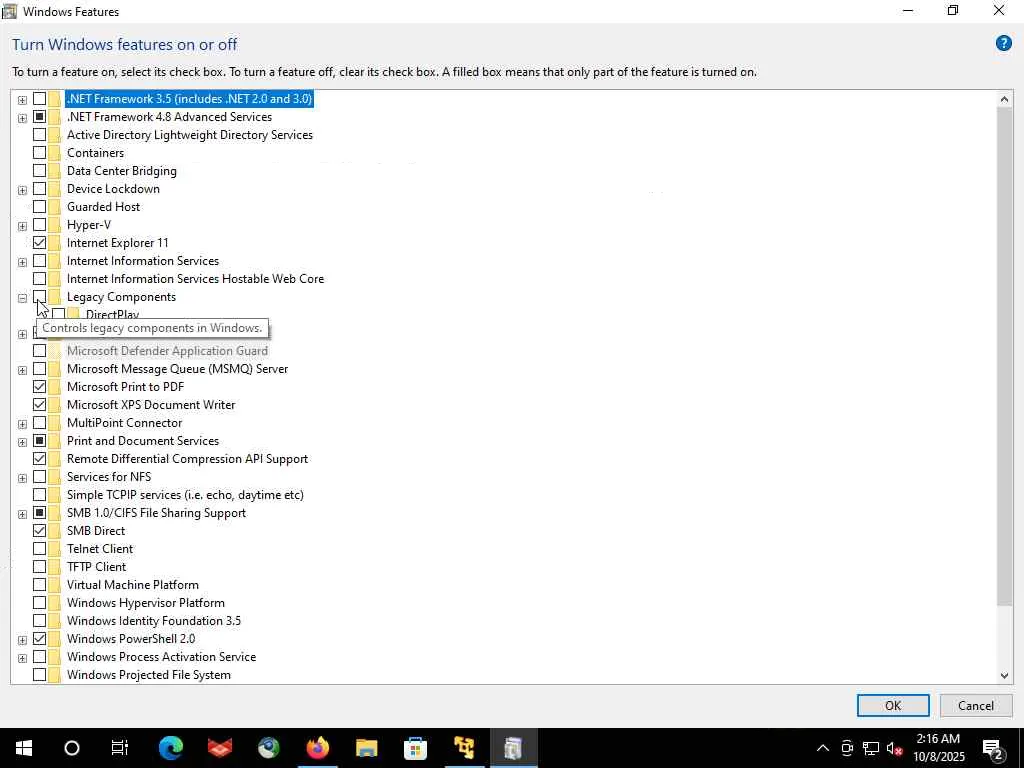Image resolution: width=1024 pixels, height=768 pixels.
Task: Expand SMB 1.0/CIFS File Sharing Support
Action: (22, 514)
